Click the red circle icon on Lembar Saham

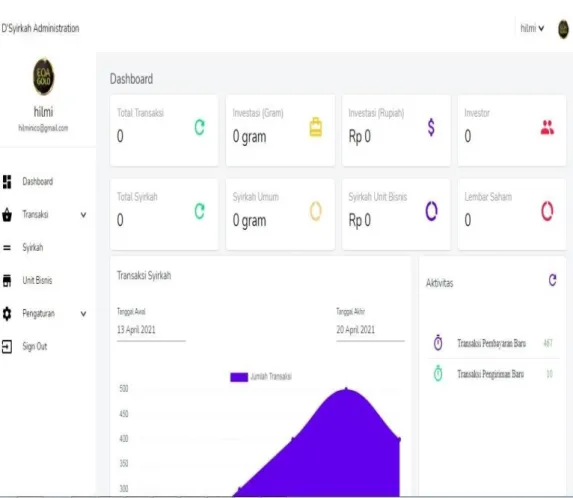click(x=547, y=211)
